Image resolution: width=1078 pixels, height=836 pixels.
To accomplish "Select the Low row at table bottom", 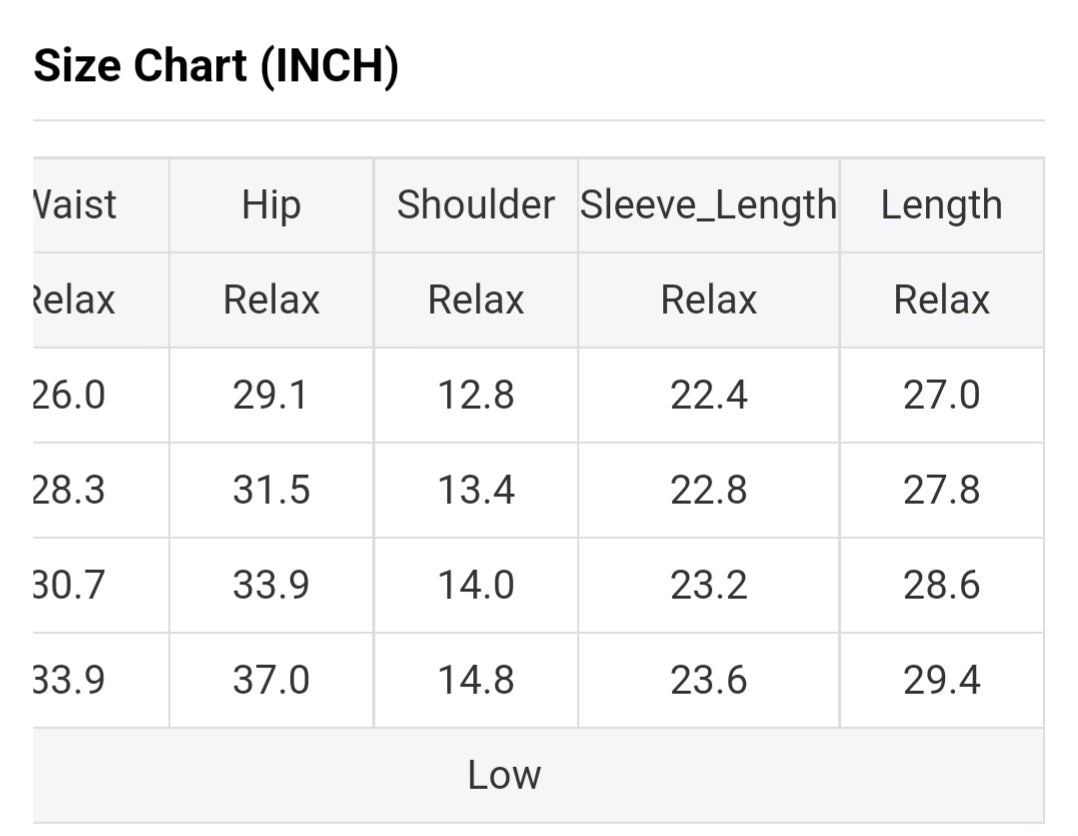I will (504, 775).
